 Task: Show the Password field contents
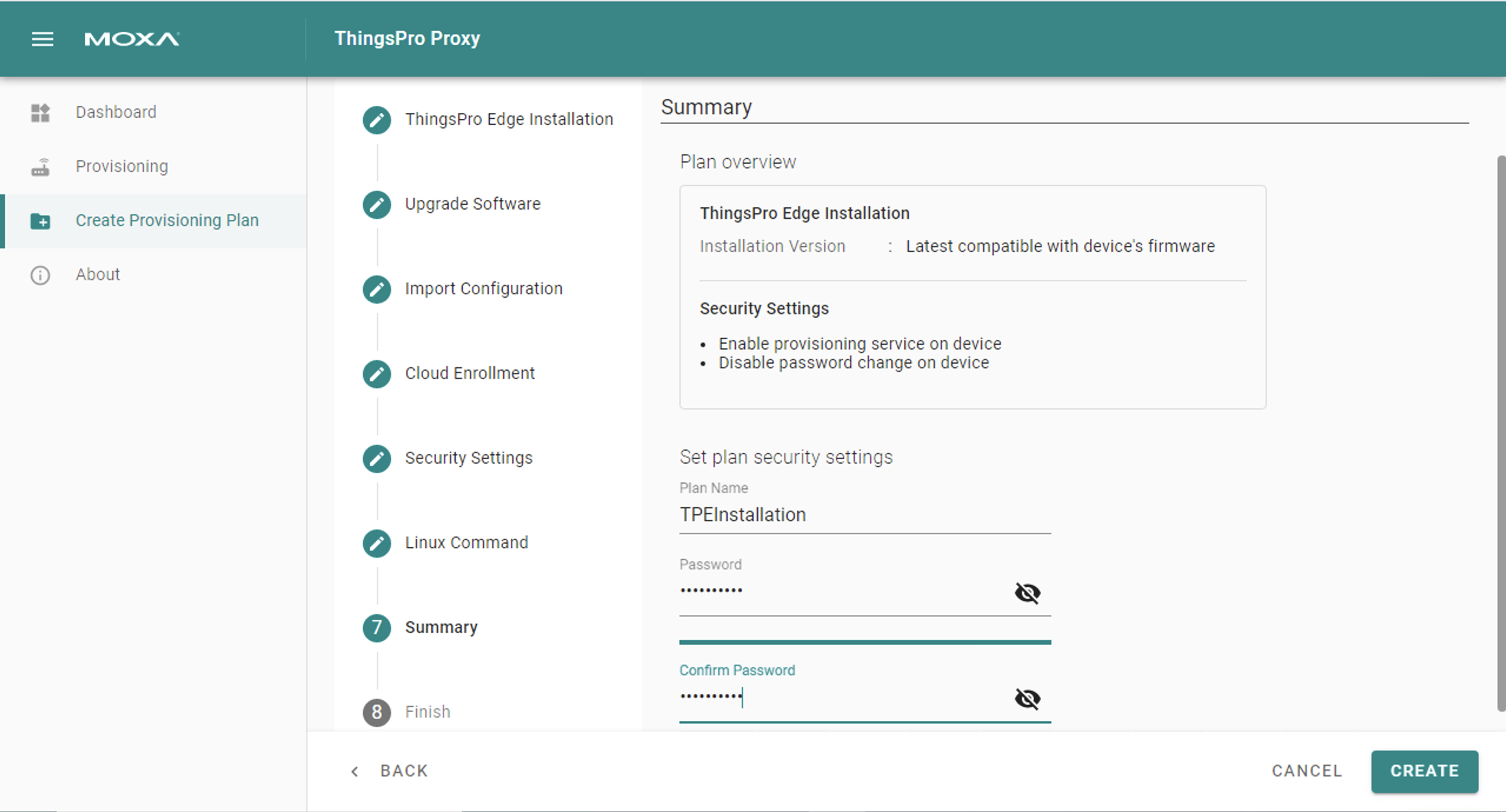click(x=1027, y=593)
